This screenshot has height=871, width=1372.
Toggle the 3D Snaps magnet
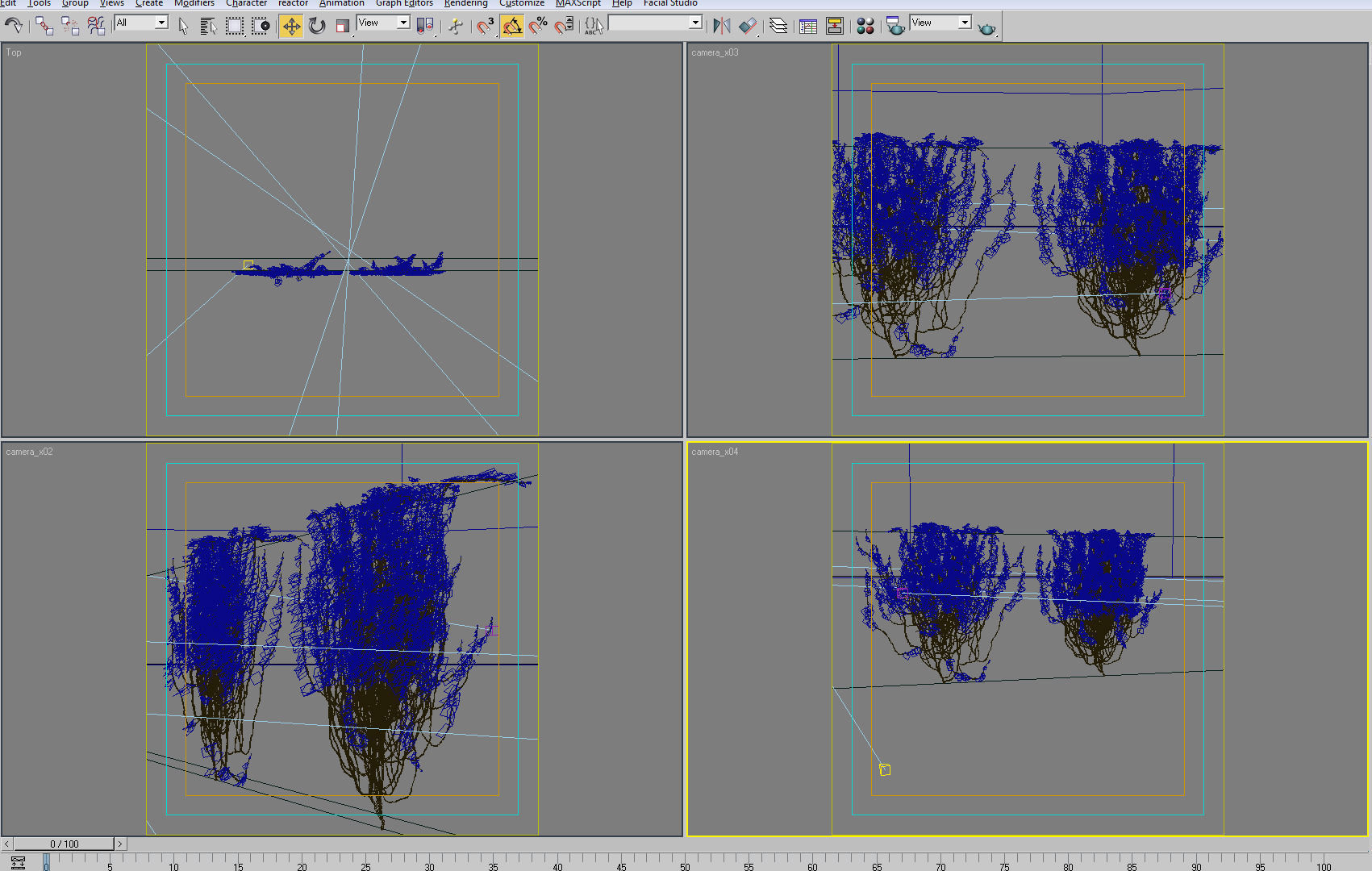click(486, 26)
